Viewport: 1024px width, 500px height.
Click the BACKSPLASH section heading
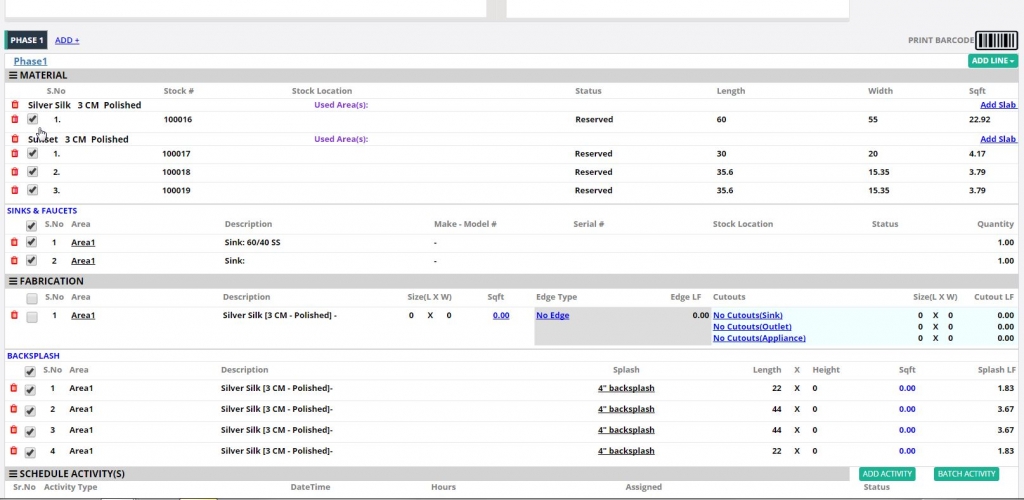coord(33,356)
